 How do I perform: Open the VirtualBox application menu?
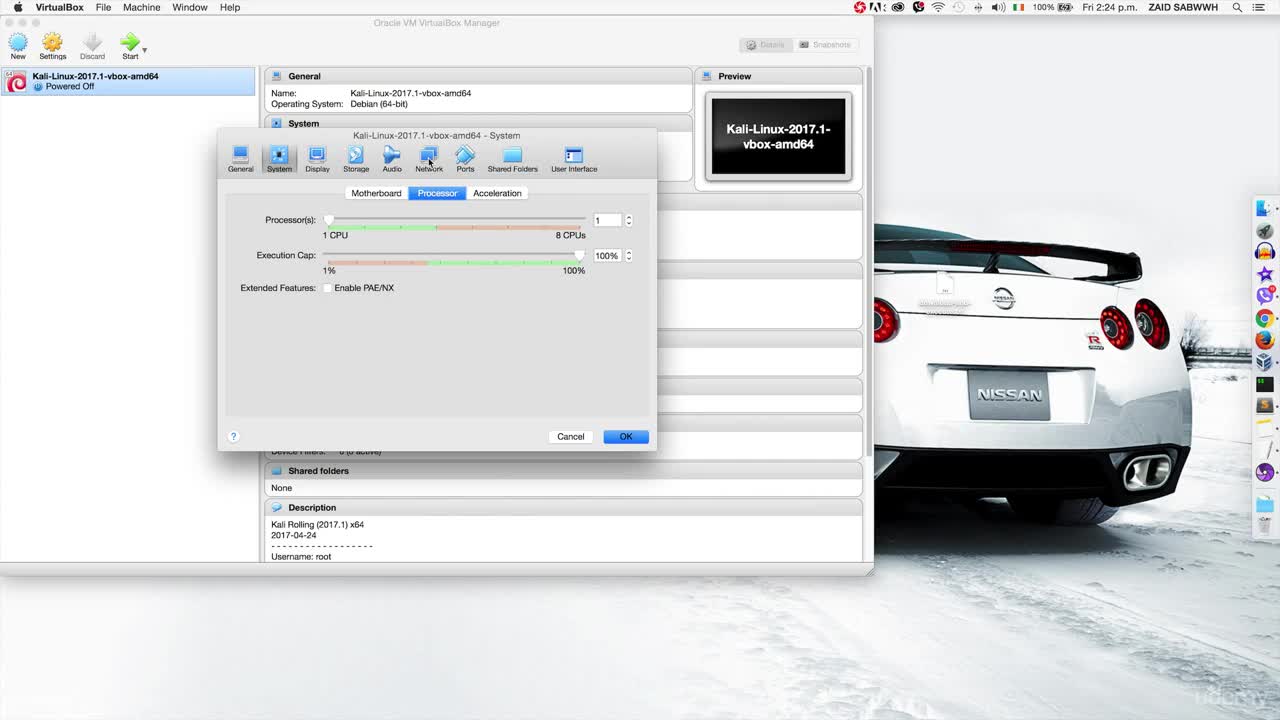click(x=59, y=7)
